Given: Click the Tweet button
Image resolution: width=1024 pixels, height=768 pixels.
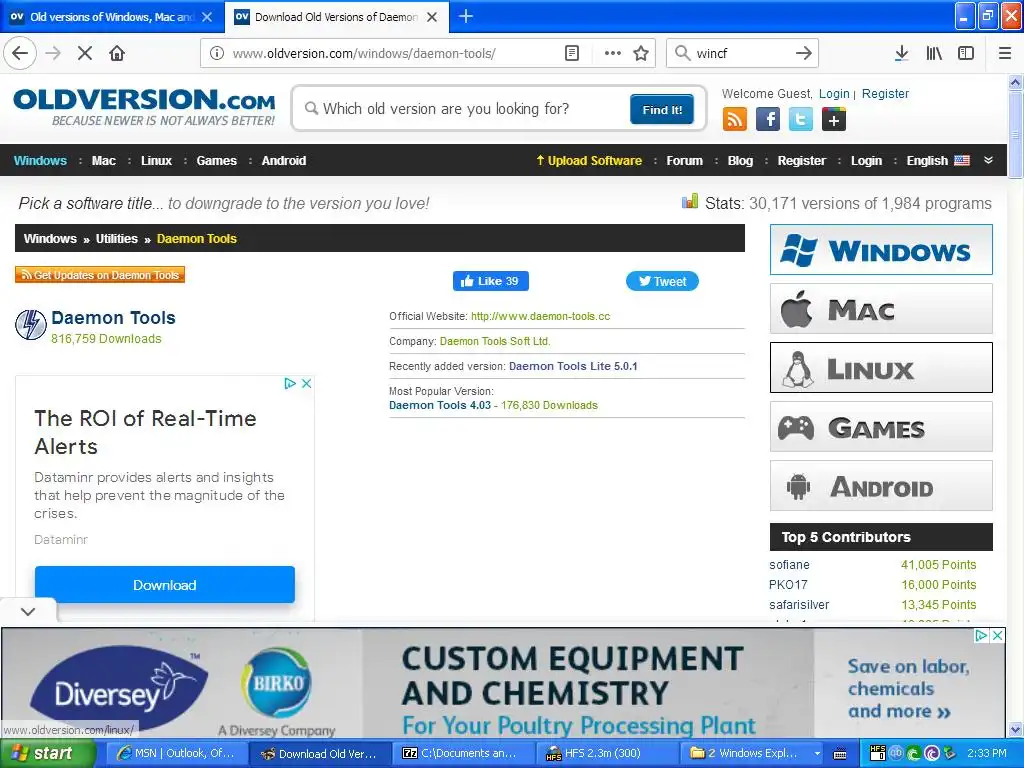Looking at the screenshot, I should pyautogui.click(x=662, y=281).
